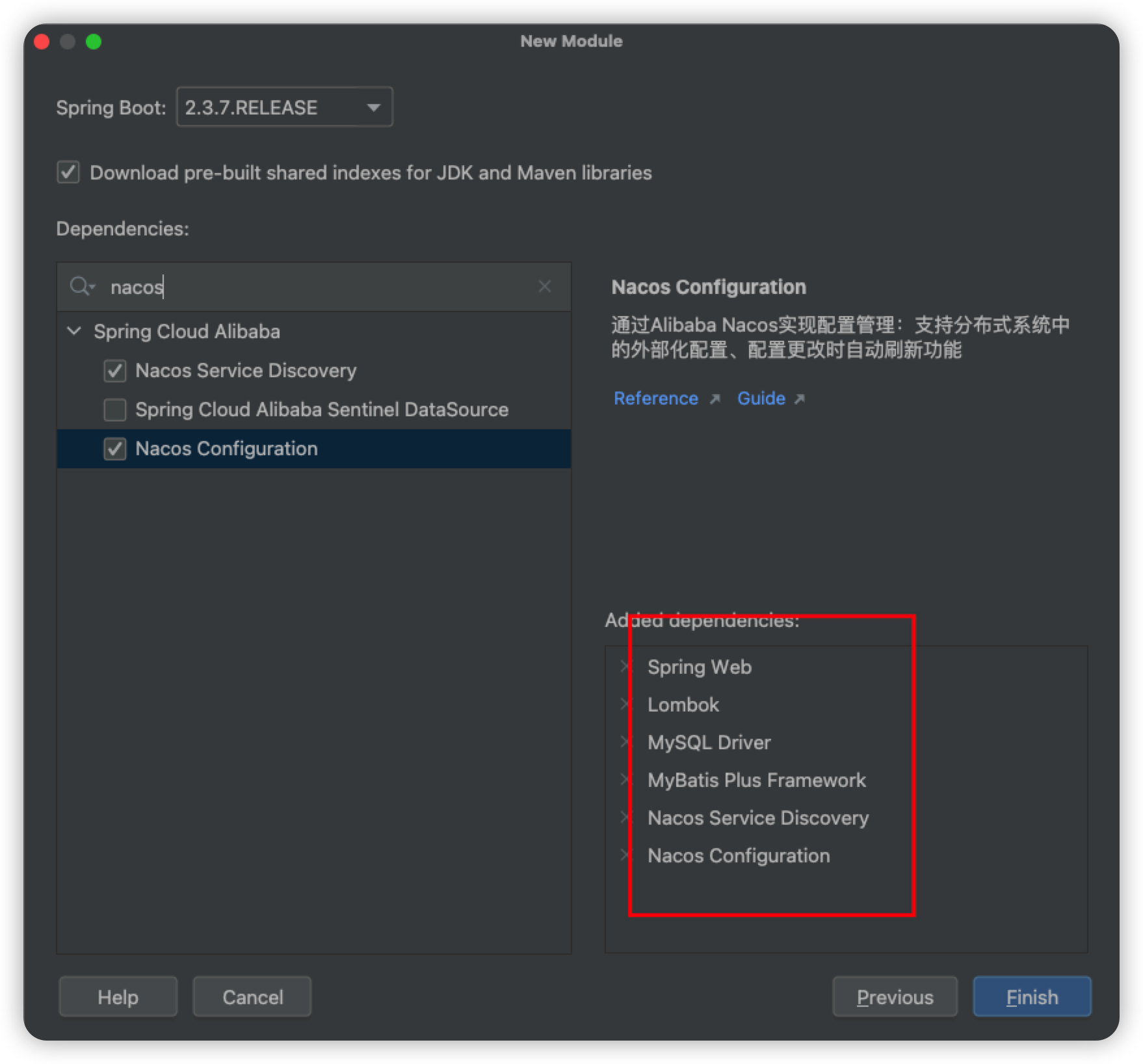Select MyBatis Plus Framework in added dependencies

(757, 780)
